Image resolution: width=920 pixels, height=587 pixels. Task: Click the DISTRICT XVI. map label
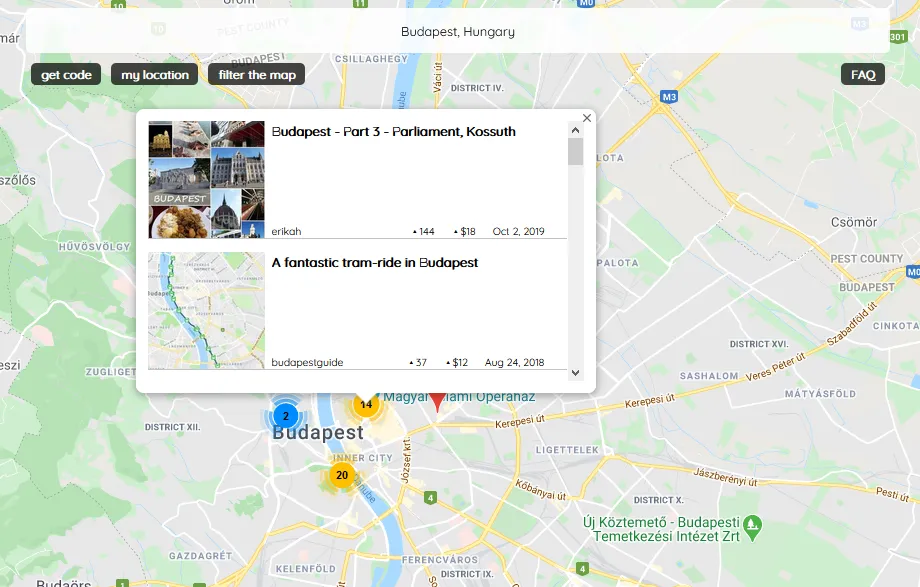pyautogui.click(x=759, y=344)
